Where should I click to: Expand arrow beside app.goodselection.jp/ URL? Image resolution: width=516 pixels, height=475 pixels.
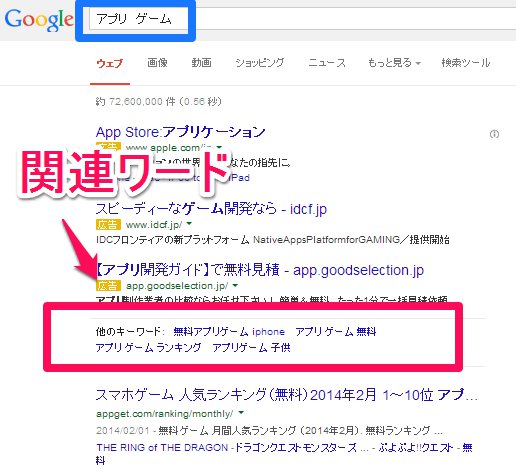click(235, 285)
